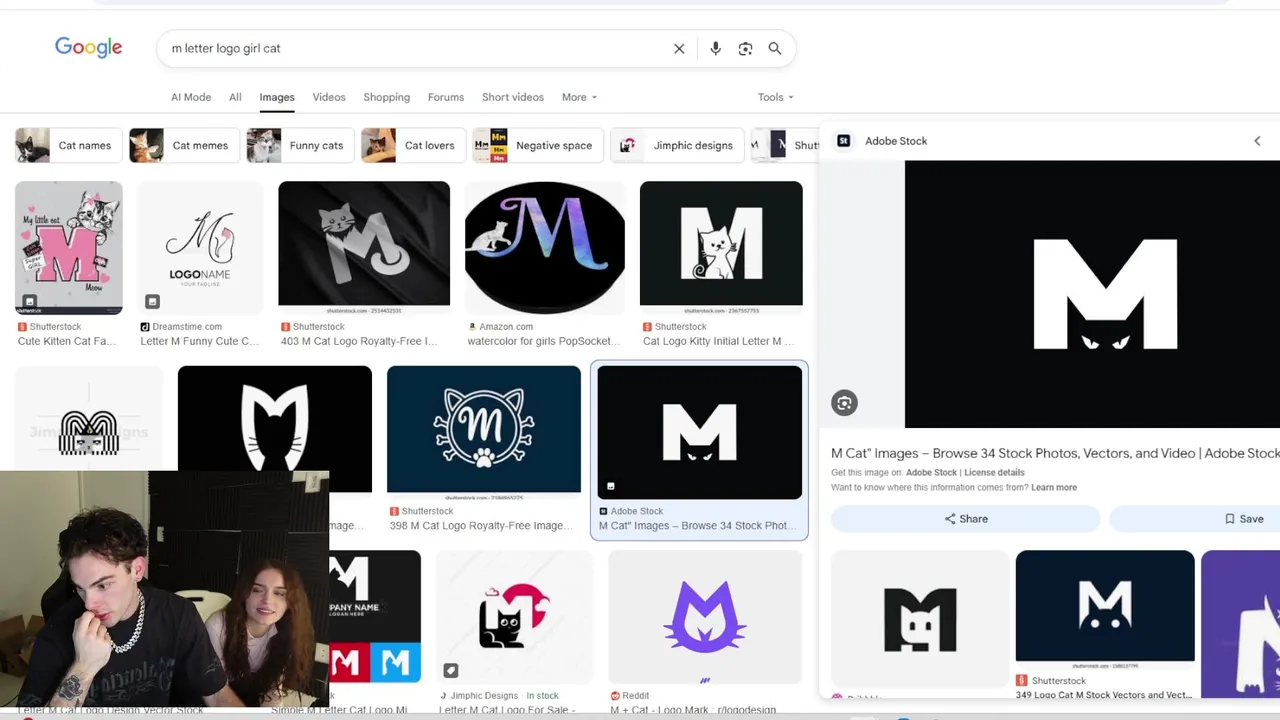The image size is (1280, 720).
Task: Choose the Cat lovers filter chip
Action: pyautogui.click(x=413, y=145)
